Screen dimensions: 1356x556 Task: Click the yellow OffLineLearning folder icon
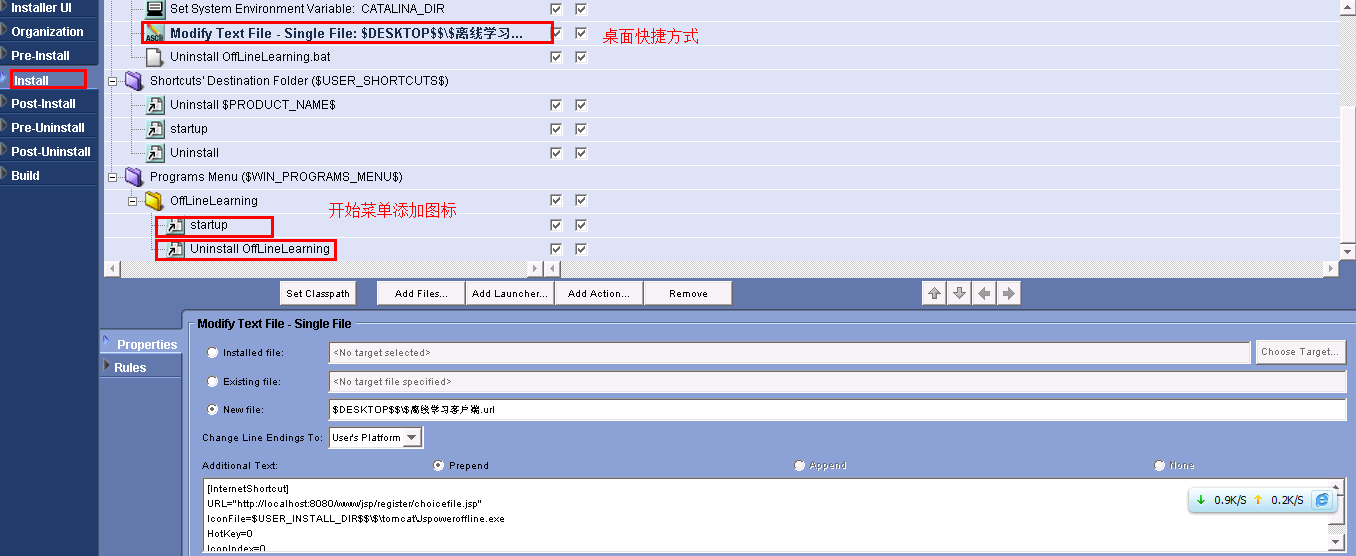154,201
